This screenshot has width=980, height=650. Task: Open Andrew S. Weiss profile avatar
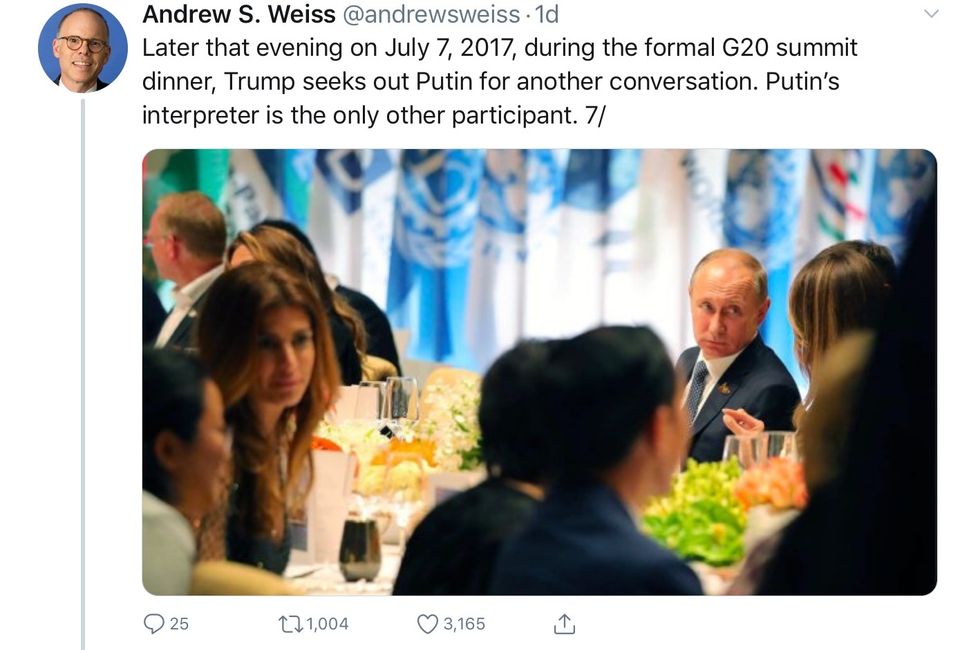click(82, 48)
